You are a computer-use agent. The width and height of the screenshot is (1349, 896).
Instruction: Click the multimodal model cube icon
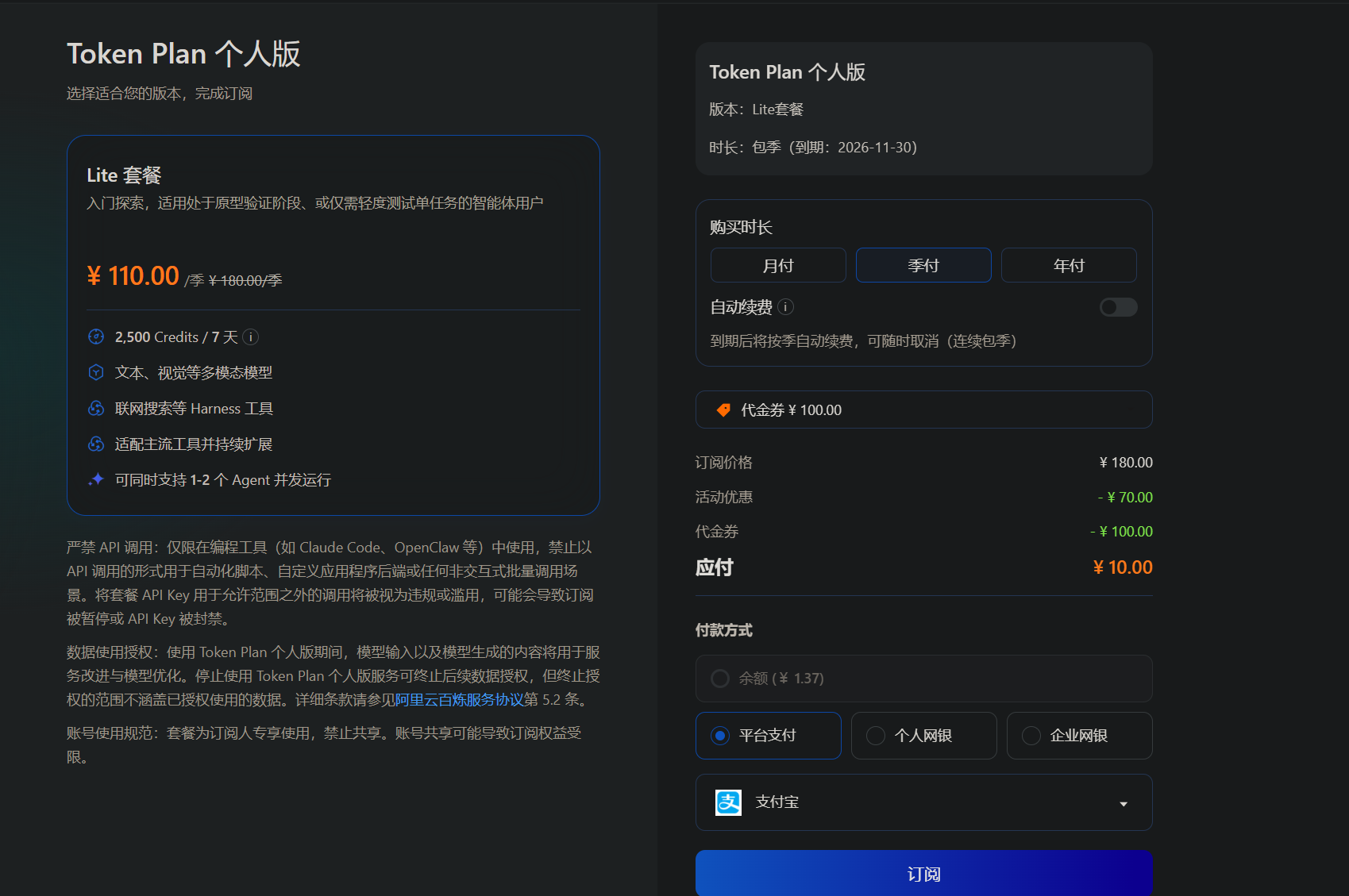pyautogui.click(x=96, y=372)
